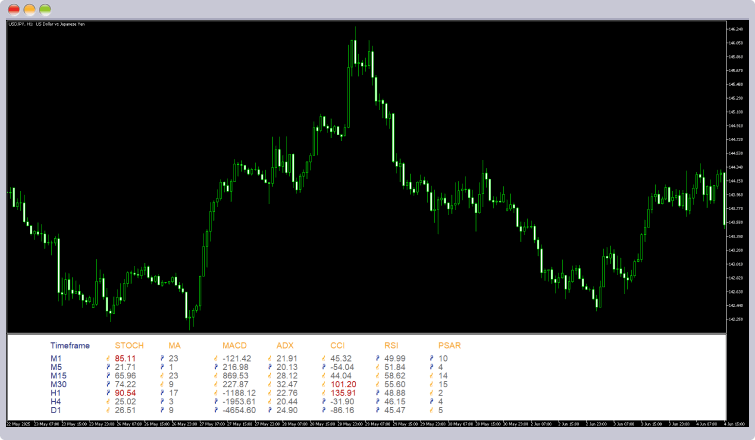755x440 pixels.
Task: Click the orange arrow next to M15 MA 23
Action: 162,376
